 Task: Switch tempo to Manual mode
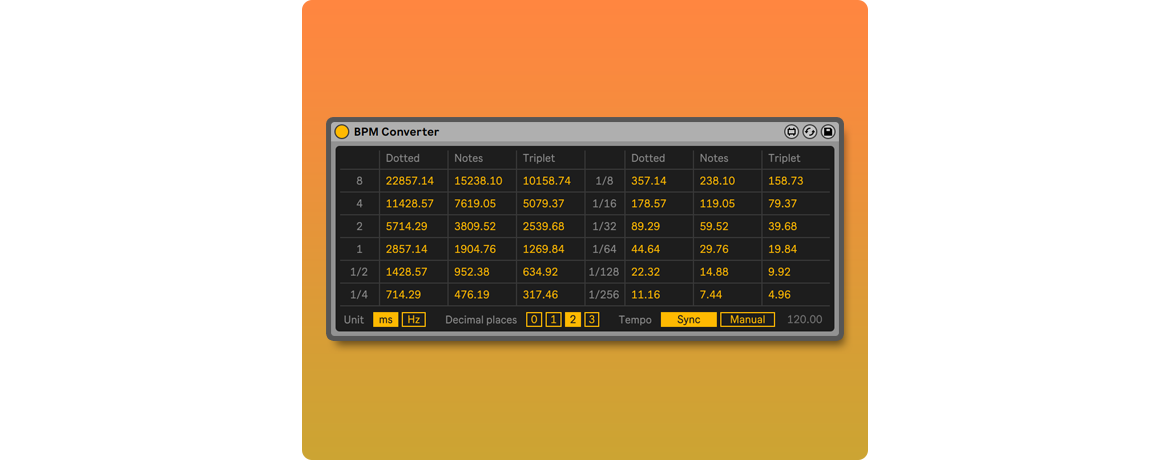pos(747,320)
